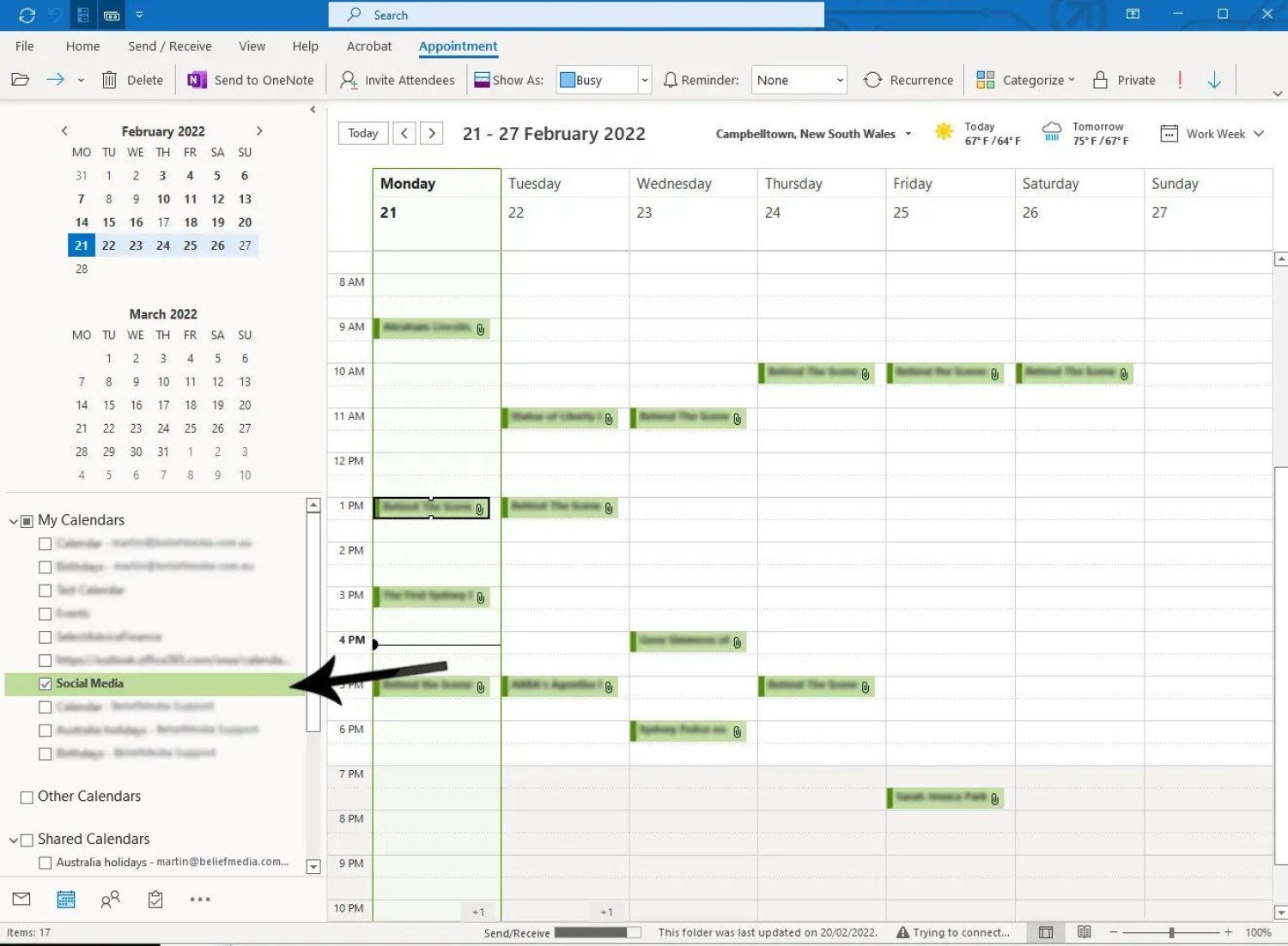This screenshot has height=946, width=1288.
Task: Open the Tasks clipboard icon
Action: (155, 899)
